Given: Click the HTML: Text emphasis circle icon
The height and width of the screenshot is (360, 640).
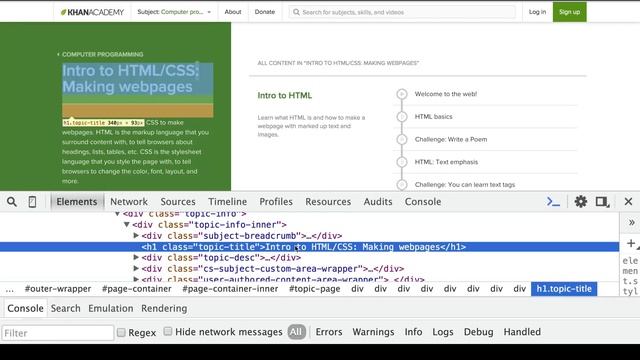Looking at the screenshot, I should (402, 162).
